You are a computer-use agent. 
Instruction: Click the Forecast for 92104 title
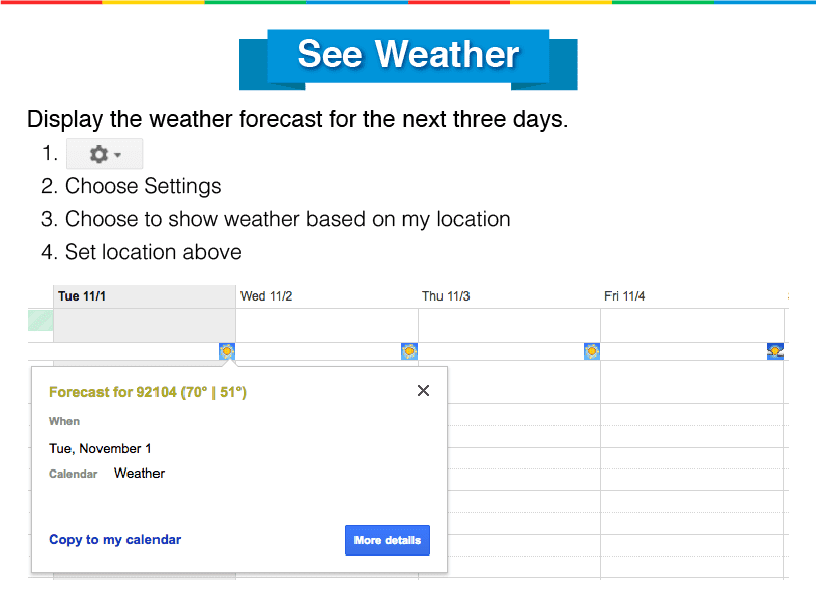click(148, 392)
